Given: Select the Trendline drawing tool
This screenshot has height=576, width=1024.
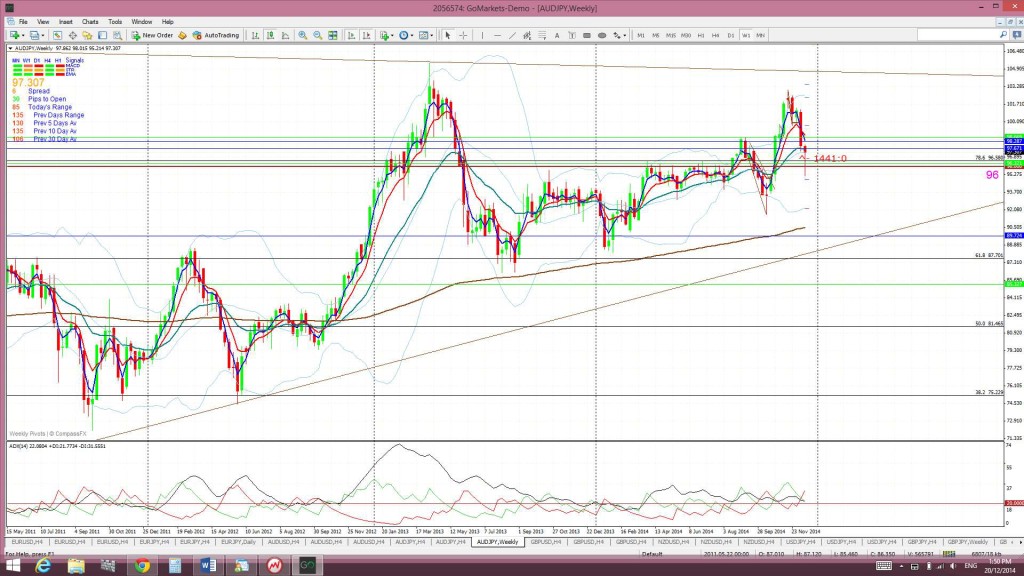Looking at the screenshot, I should [513, 35].
